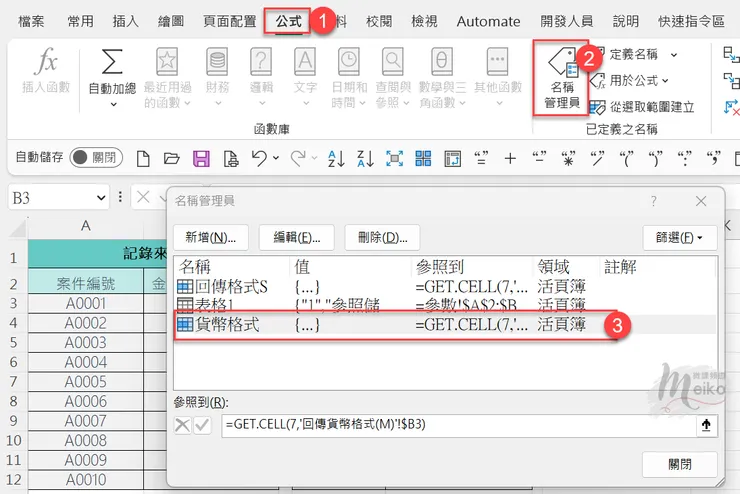Image resolution: width=740 pixels, height=494 pixels.
Task: Select cell A0005 in column A
Action: pyautogui.click(x=85, y=381)
